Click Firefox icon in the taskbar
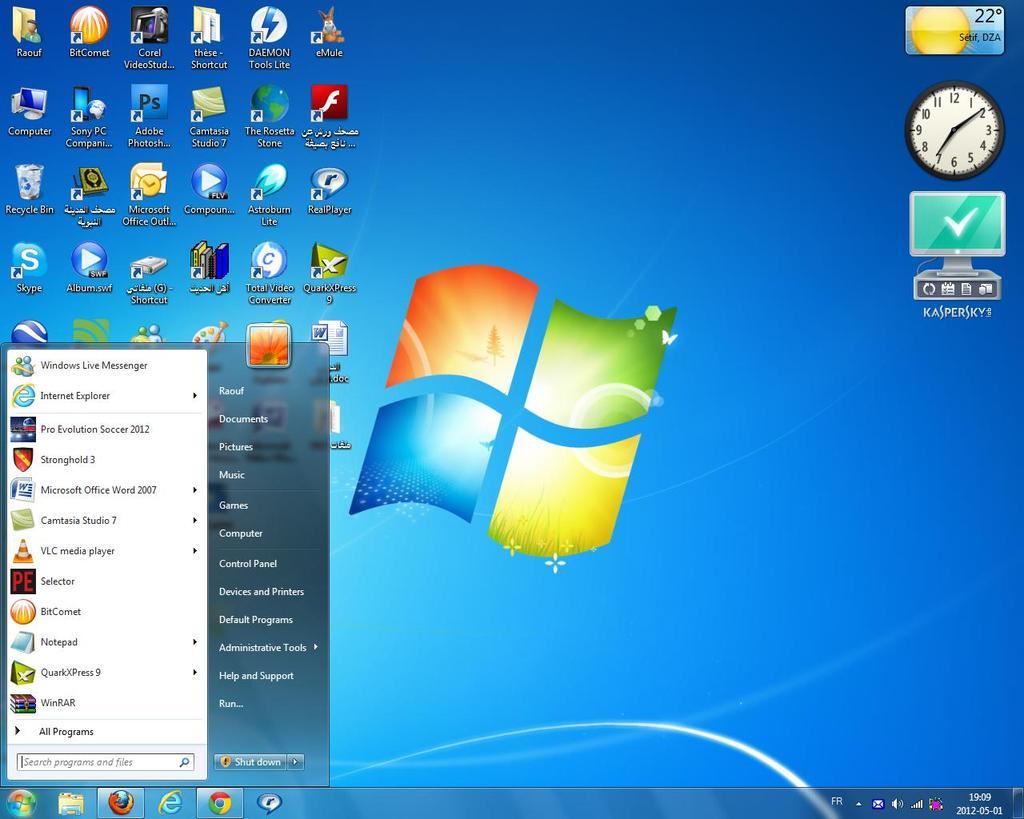Viewport: 1024px width, 819px height. point(121,803)
